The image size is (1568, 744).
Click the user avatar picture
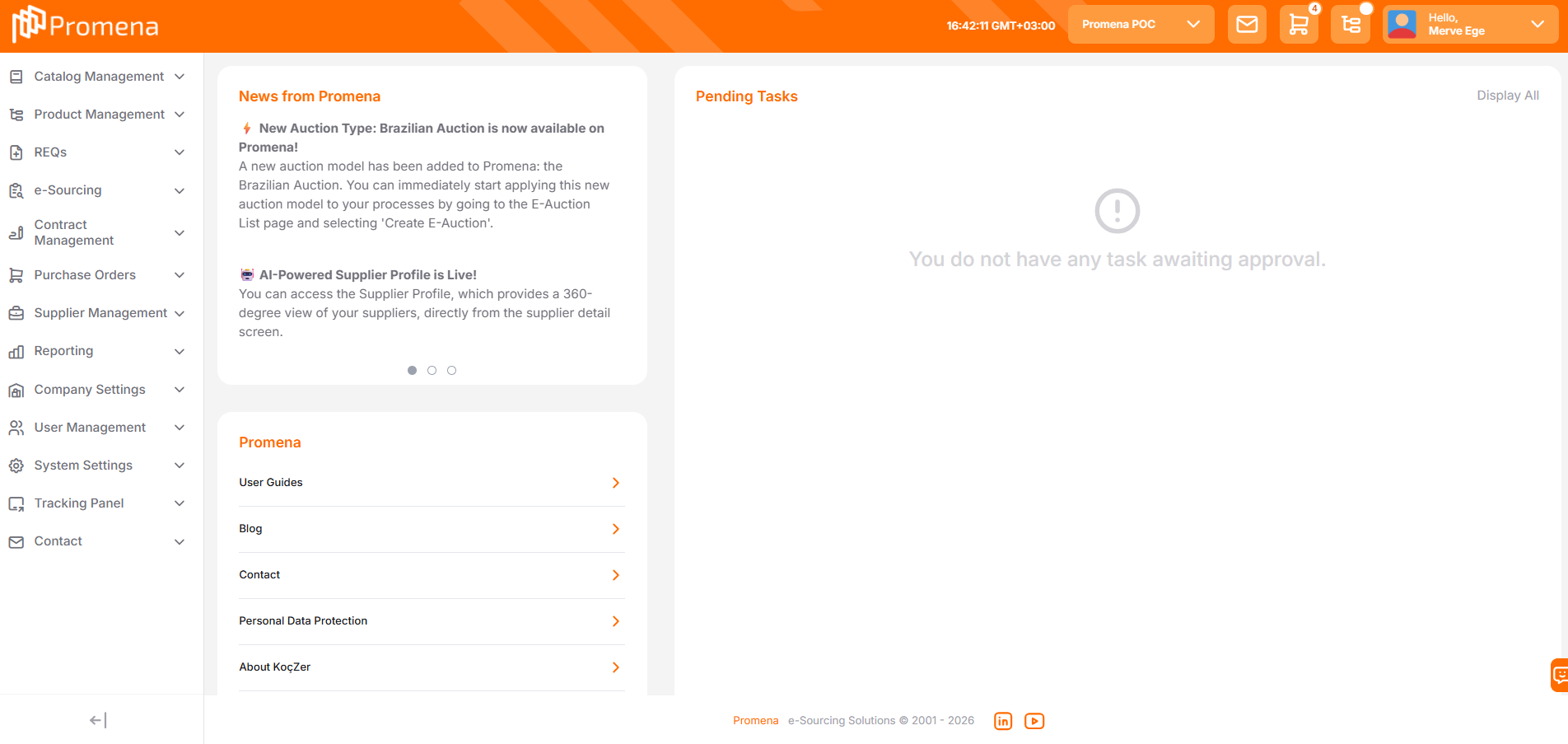click(x=1402, y=25)
